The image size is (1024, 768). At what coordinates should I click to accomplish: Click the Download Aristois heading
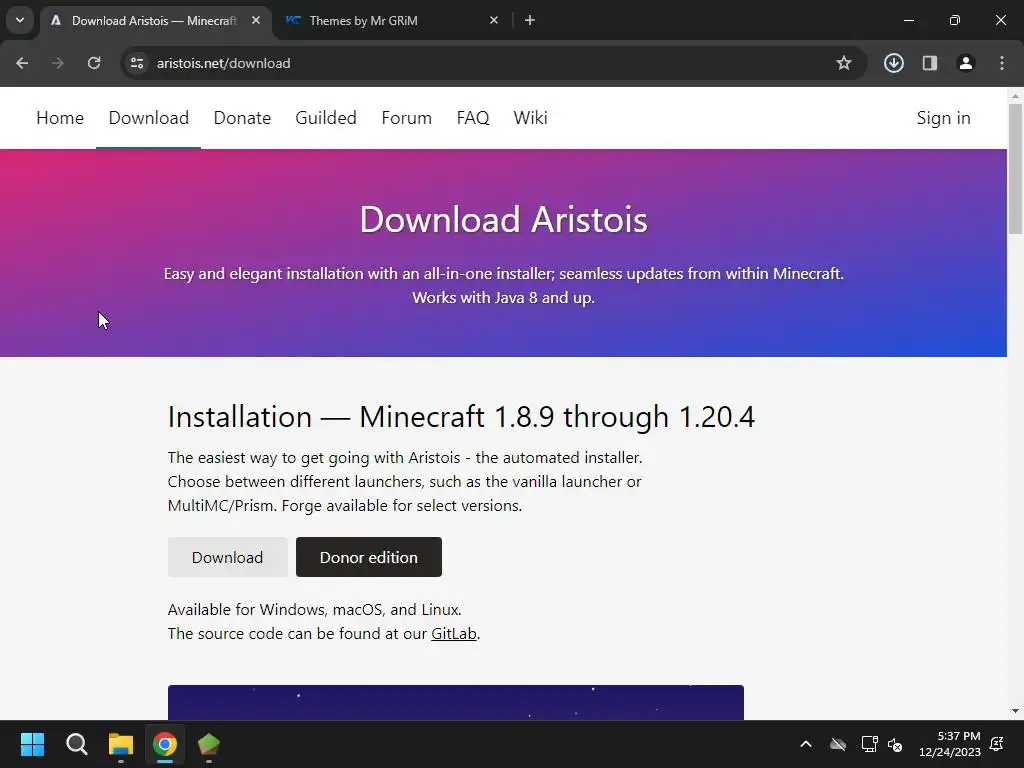[504, 219]
